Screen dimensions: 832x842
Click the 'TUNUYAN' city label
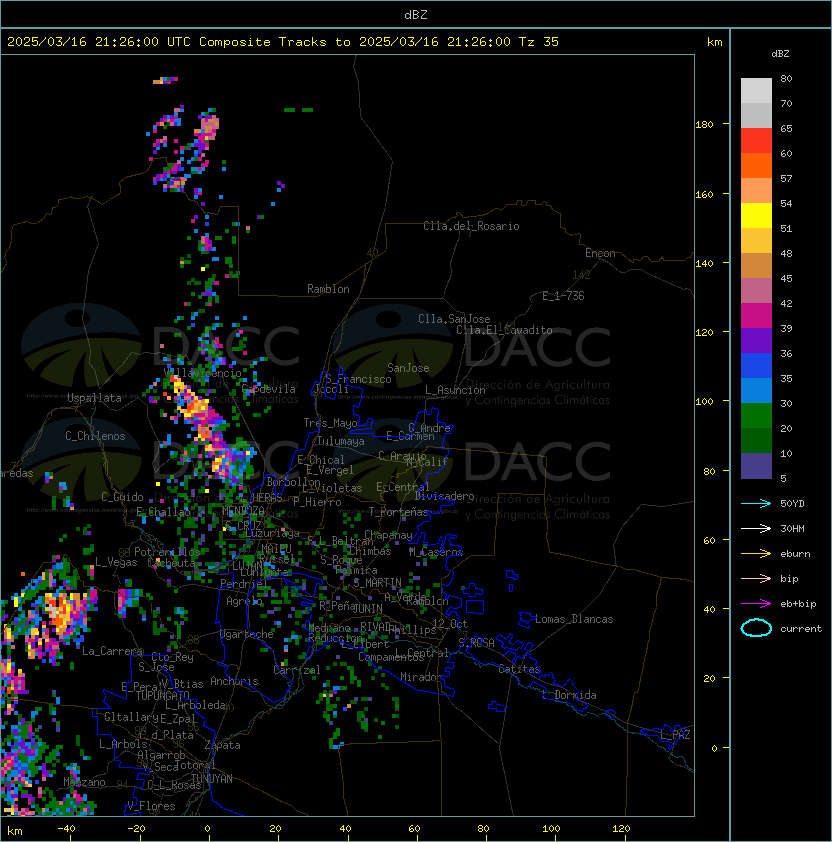212,779
